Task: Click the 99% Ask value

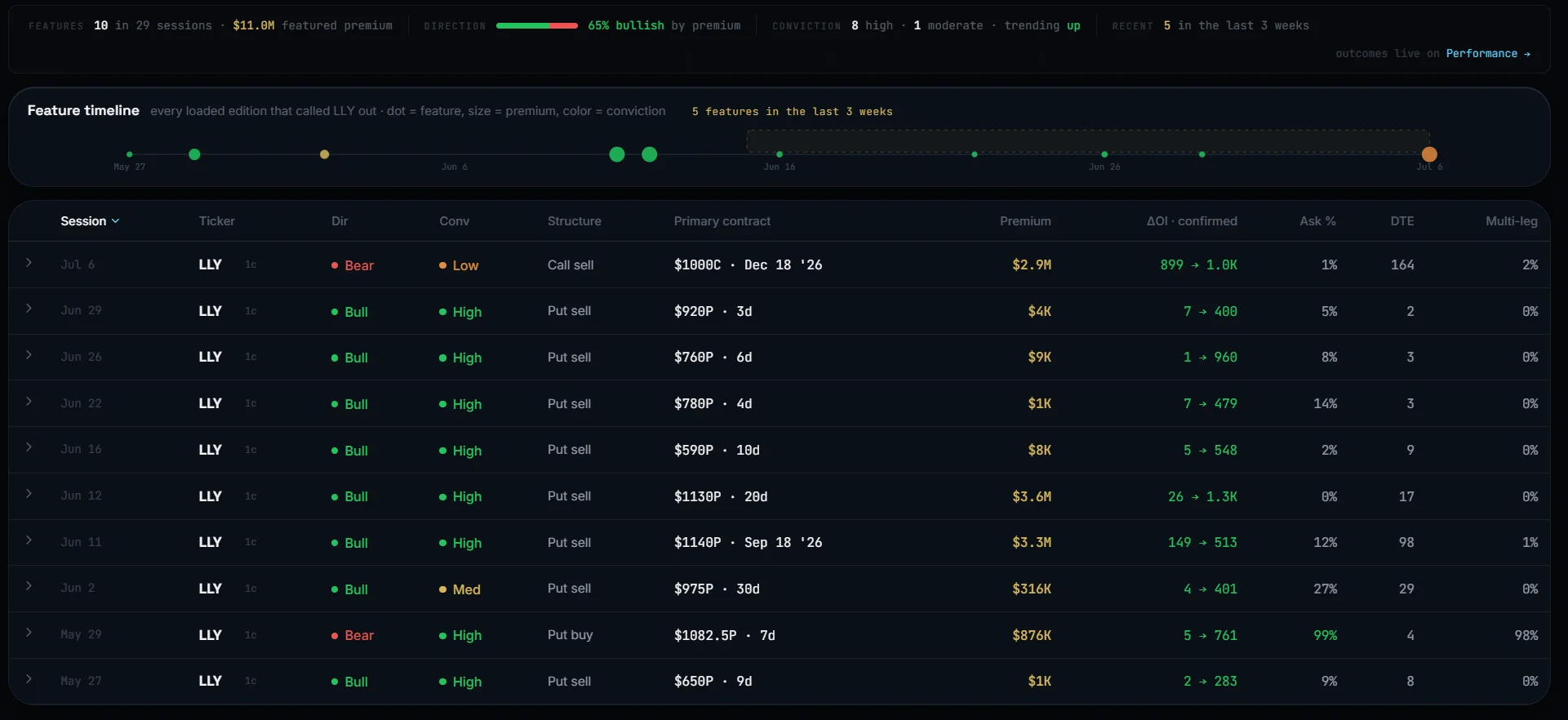Action: click(1326, 635)
